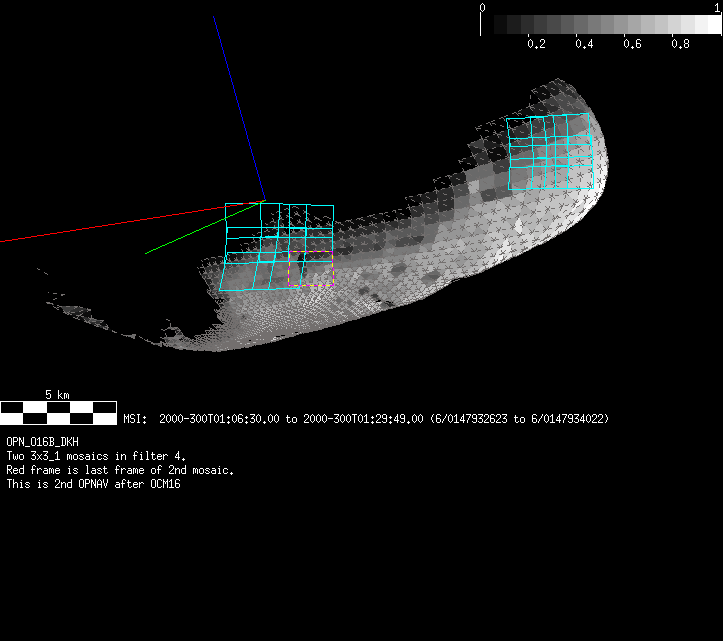Pick the 0.6 mark on grayscale bar
This screenshot has width=723, height=641.
632,44
